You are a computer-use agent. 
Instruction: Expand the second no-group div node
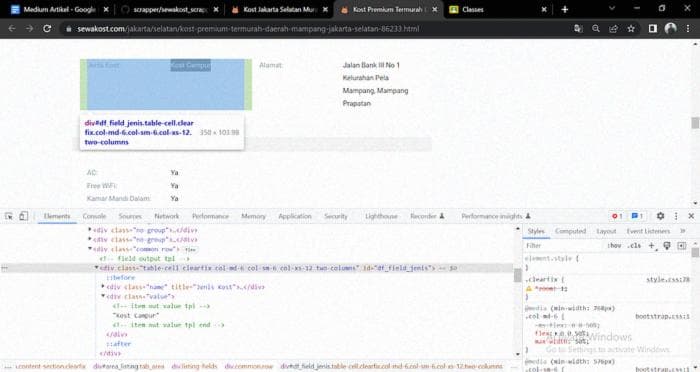click(90, 239)
